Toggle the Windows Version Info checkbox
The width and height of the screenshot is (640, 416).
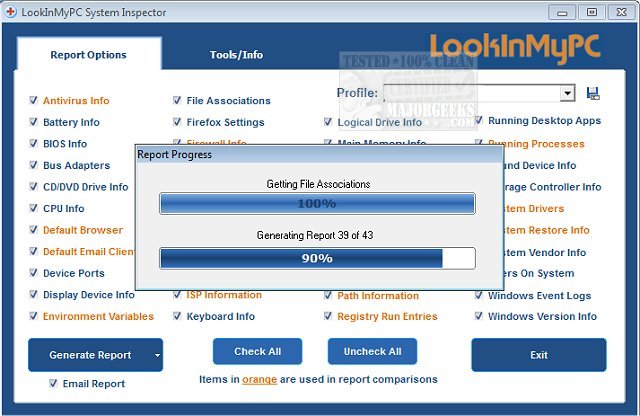[x=479, y=316]
